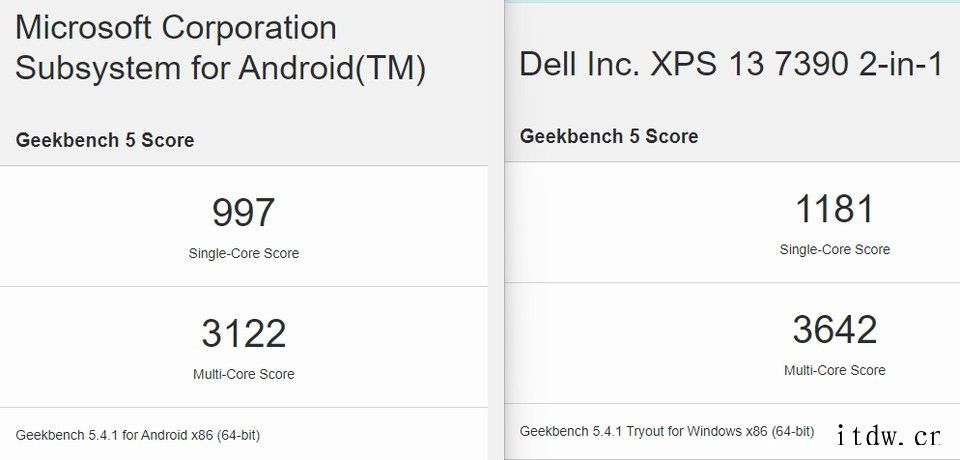Image resolution: width=960 pixels, height=460 pixels.
Task: Click the Geekbench 5.4.1 Tryout for Windows footer
Action: (x=667, y=431)
